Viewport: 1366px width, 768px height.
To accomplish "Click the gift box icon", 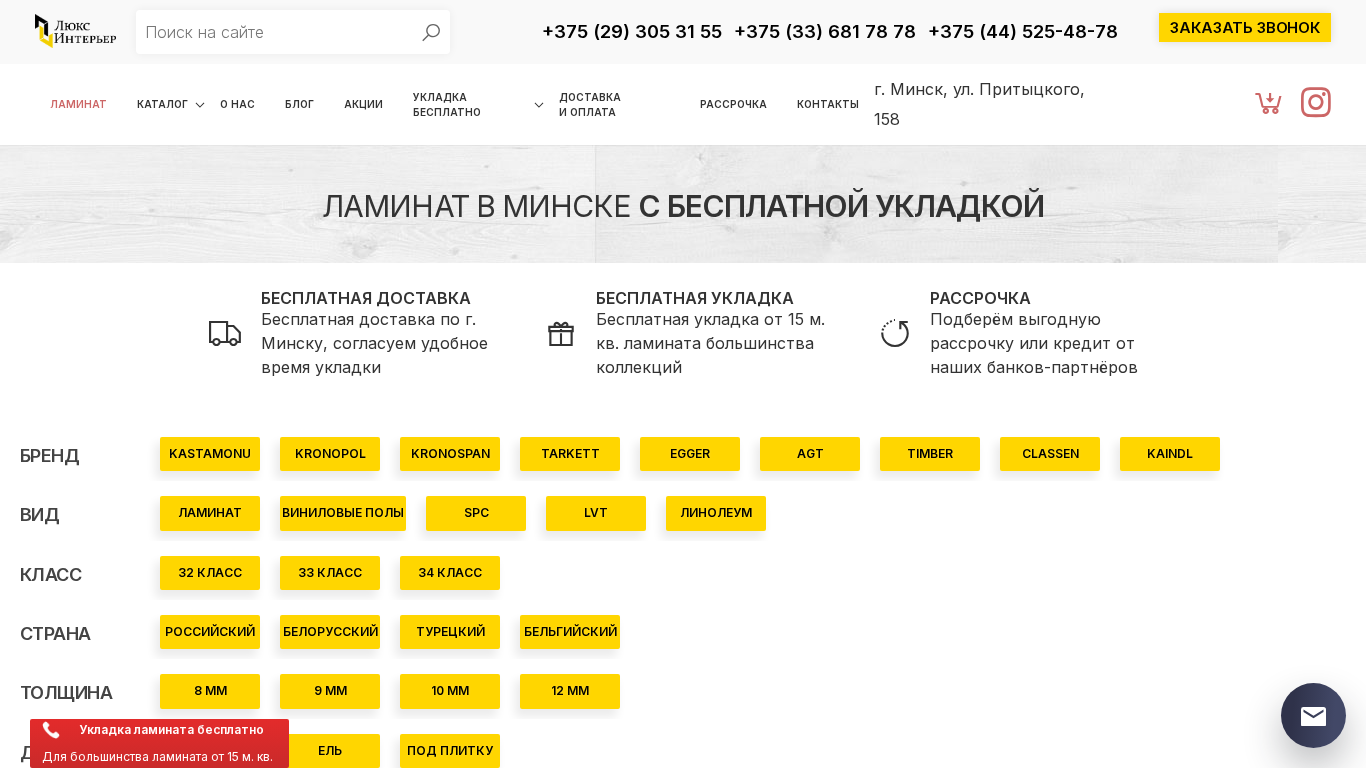I will tap(561, 333).
